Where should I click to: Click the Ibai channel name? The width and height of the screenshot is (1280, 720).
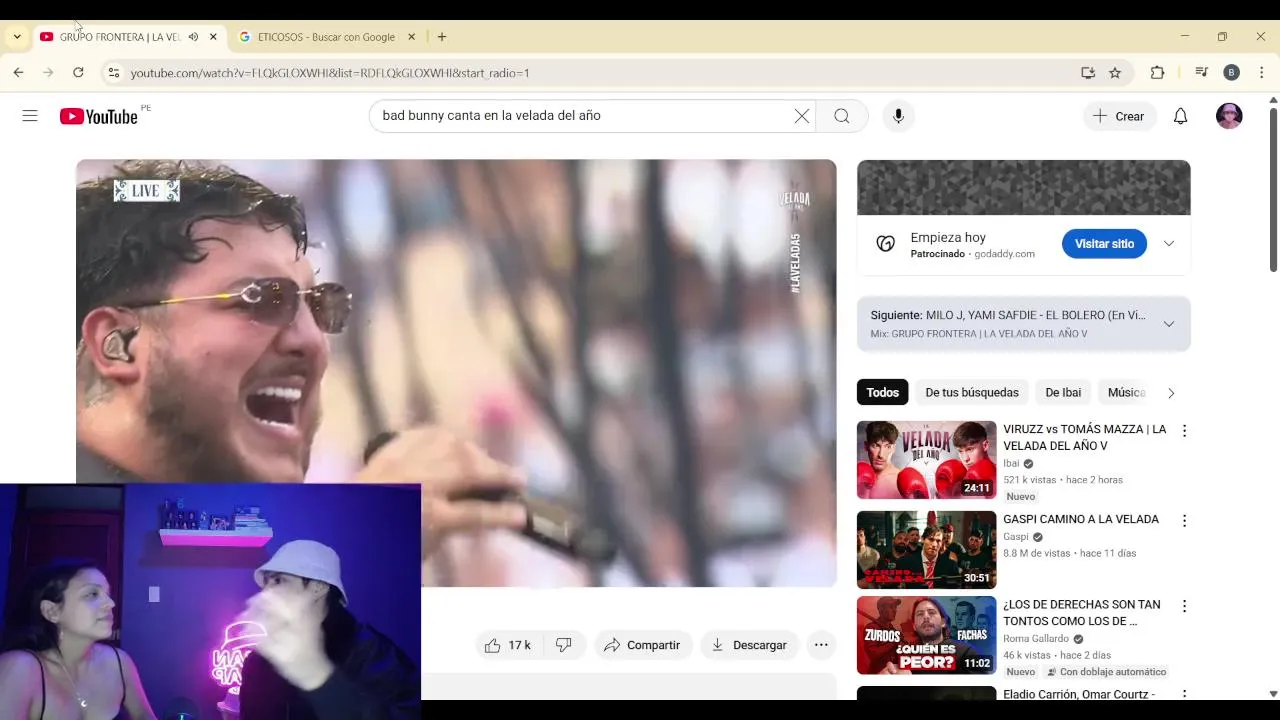point(1011,464)
